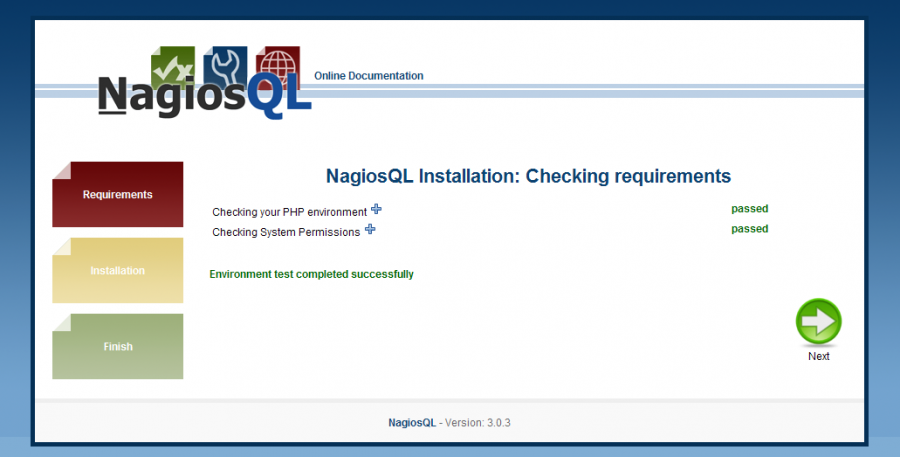The image size is (900, 457).
Task: Click the Next label under arrow
Action: pos(818,356)
